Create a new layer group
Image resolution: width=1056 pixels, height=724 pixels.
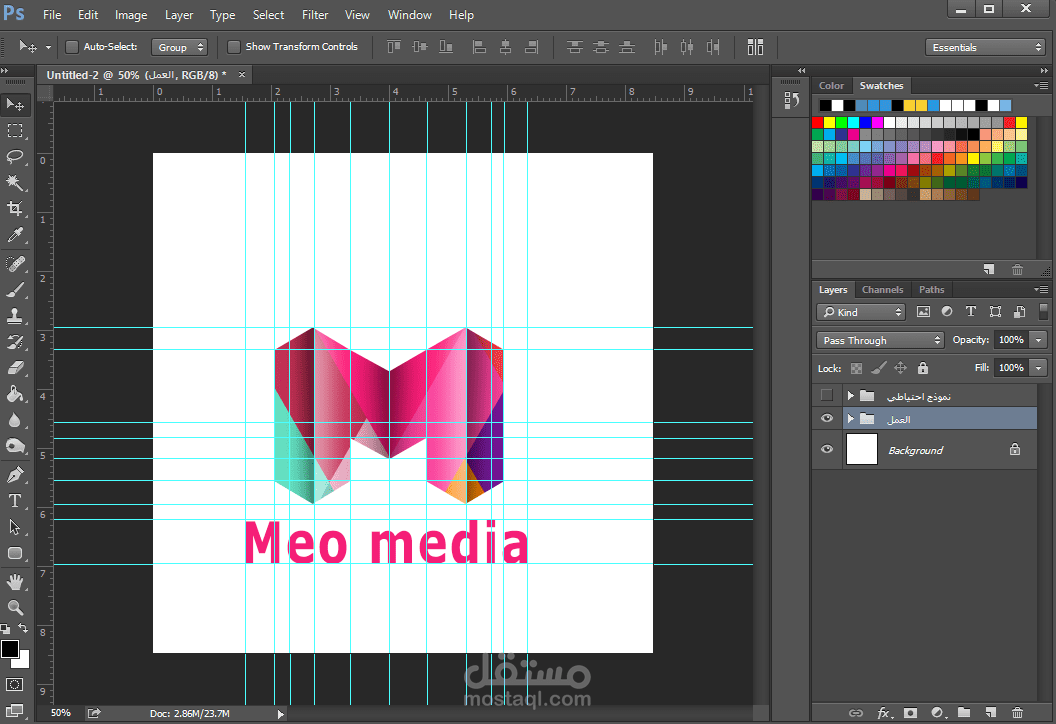coord(964,712)
